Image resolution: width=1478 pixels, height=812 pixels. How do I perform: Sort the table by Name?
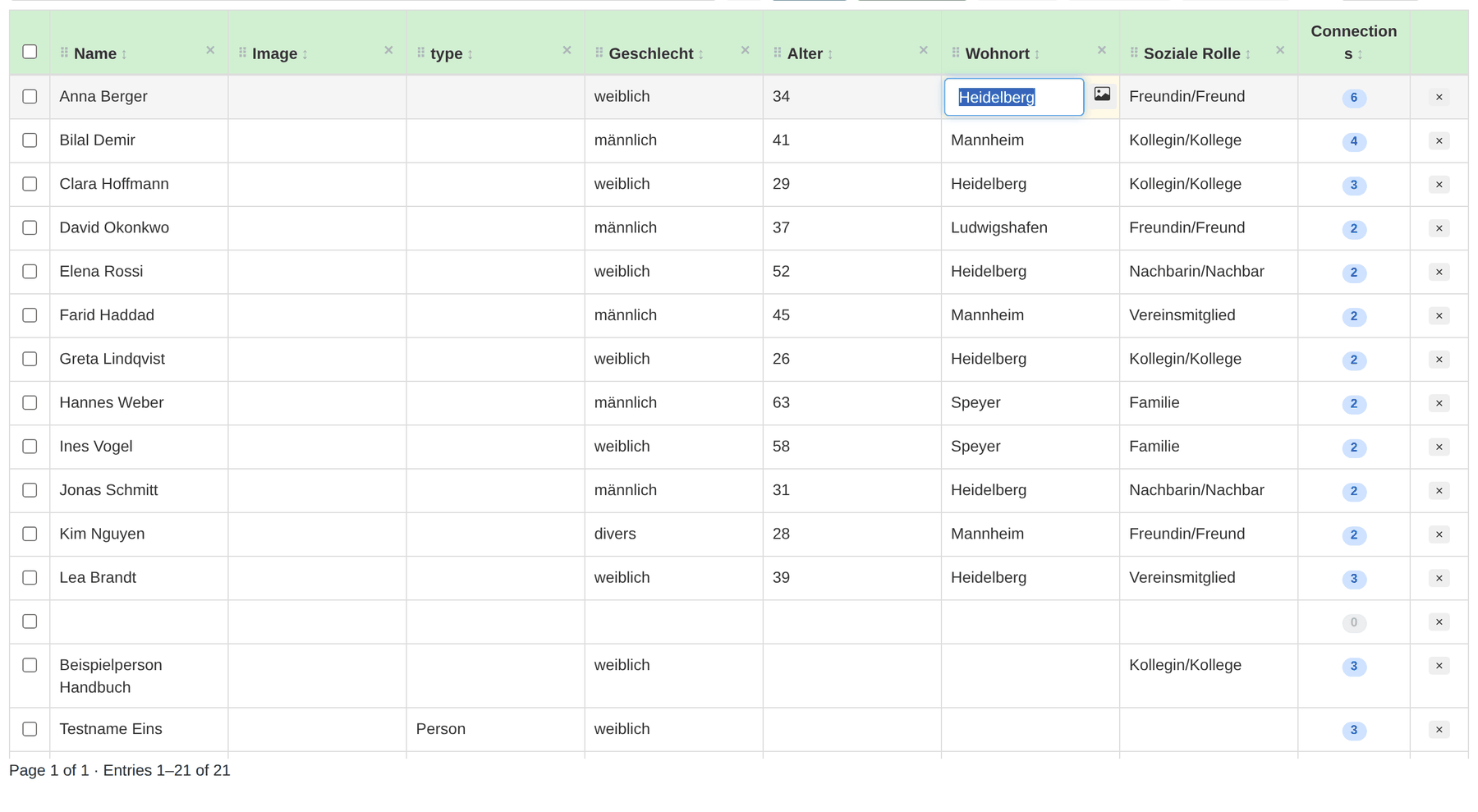124,54
